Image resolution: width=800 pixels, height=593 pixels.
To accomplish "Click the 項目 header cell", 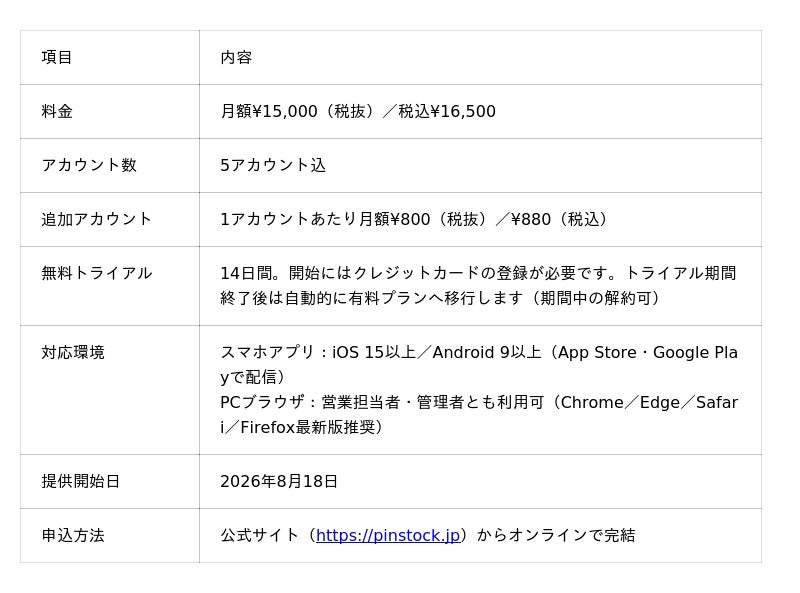I will coord(110,57).
